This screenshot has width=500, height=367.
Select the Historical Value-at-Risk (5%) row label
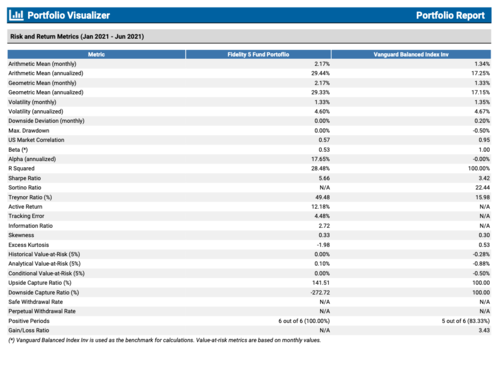(x=44, y=254)
